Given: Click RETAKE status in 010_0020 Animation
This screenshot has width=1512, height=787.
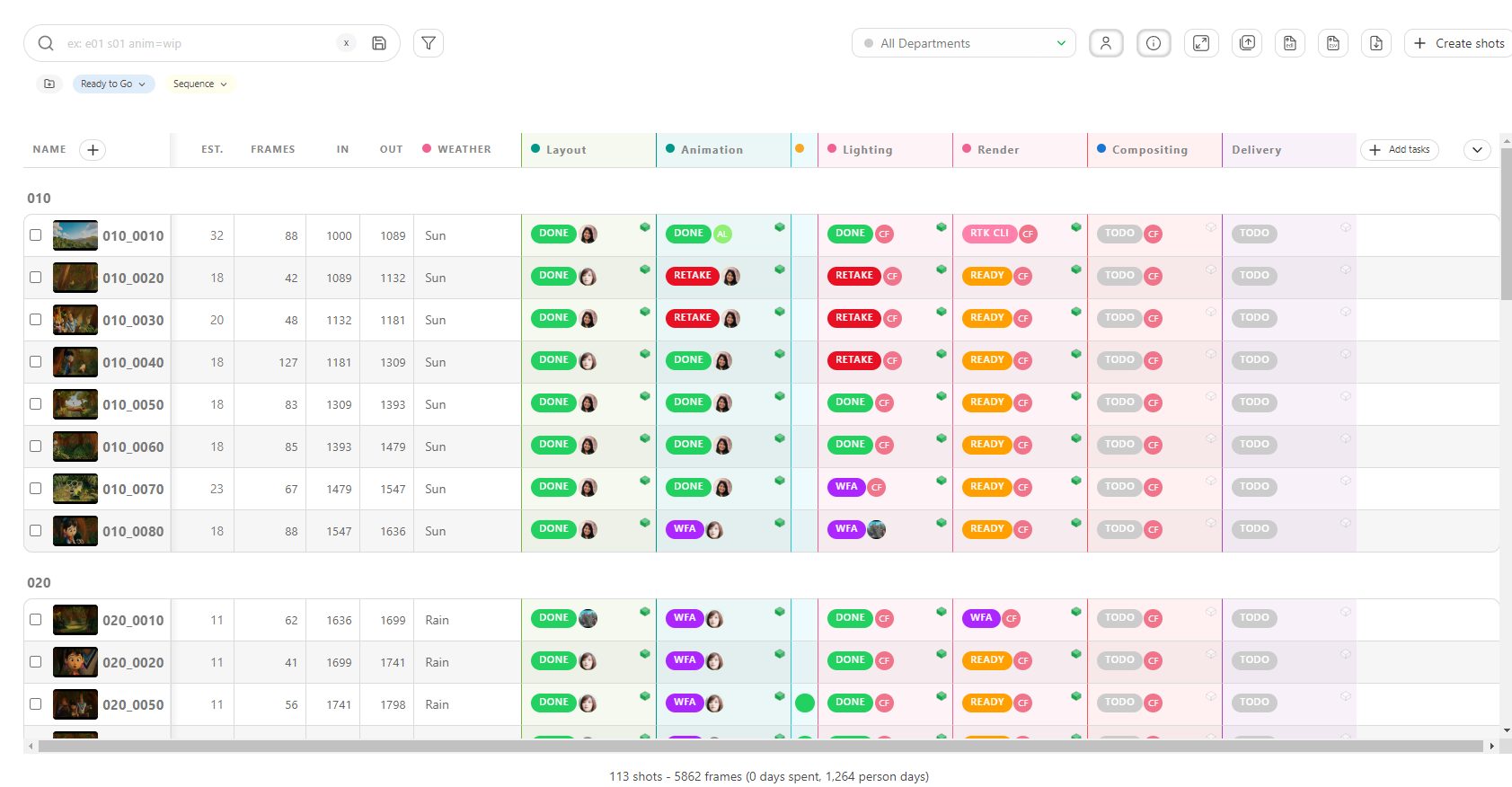Looking at the screenshot, I should (x=692, y=275).
